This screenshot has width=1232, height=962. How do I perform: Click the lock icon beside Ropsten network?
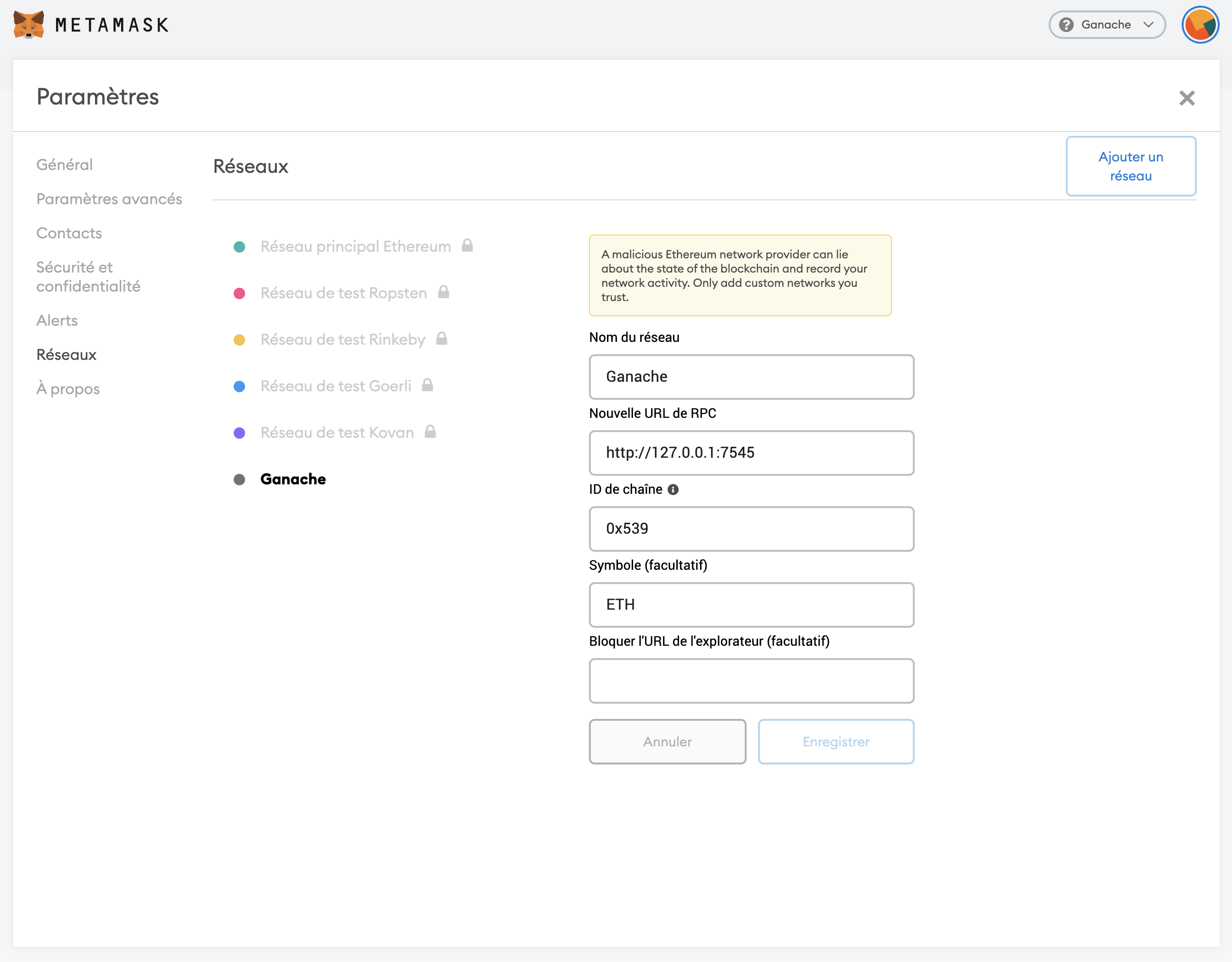pos(444,292)
